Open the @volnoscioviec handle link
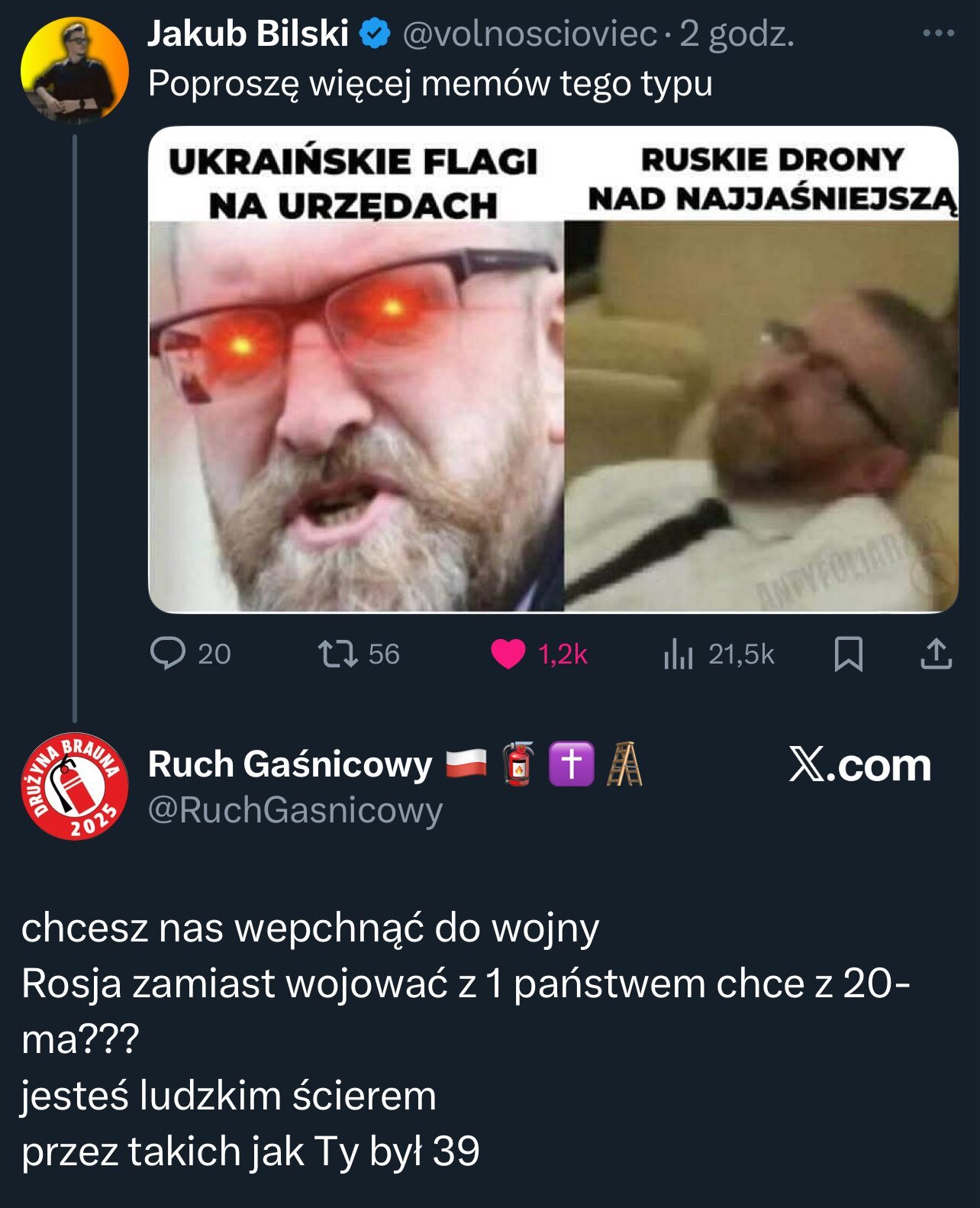The image size is (980, 1208). pyautogui.click(x=529, y=34)
